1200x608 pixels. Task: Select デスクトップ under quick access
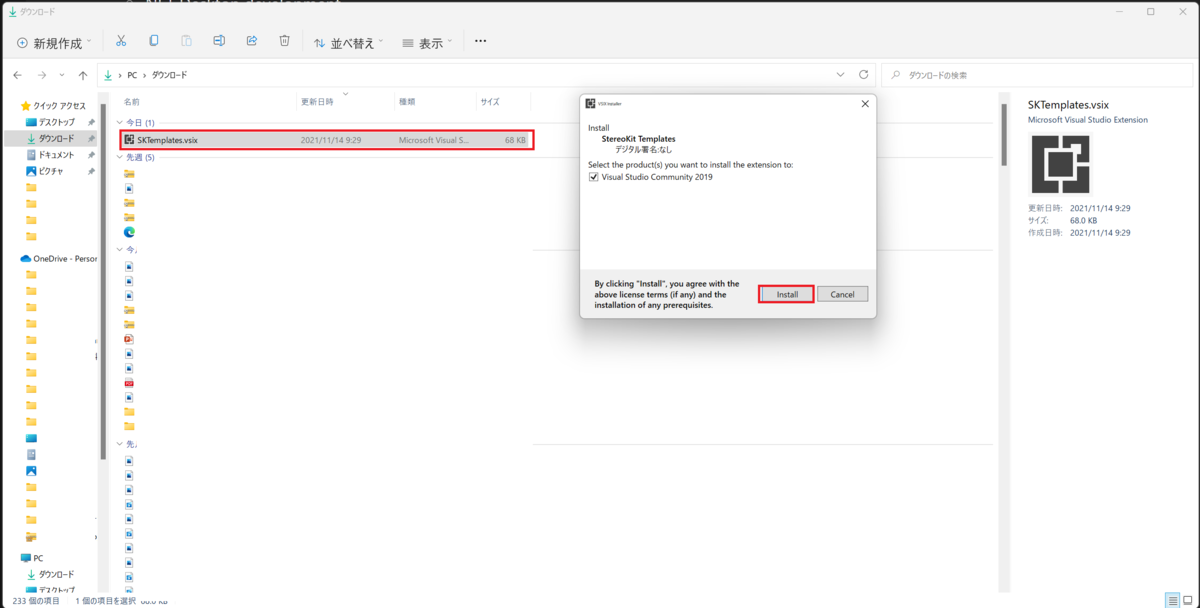tap(56, 122)
